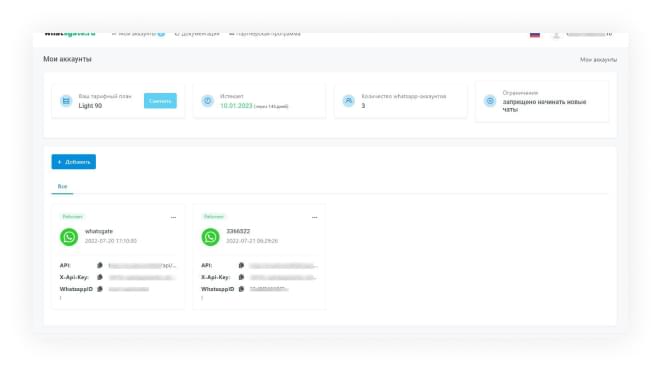Click the WhatsApp logo on whatsgate card

tap(69, 237)
